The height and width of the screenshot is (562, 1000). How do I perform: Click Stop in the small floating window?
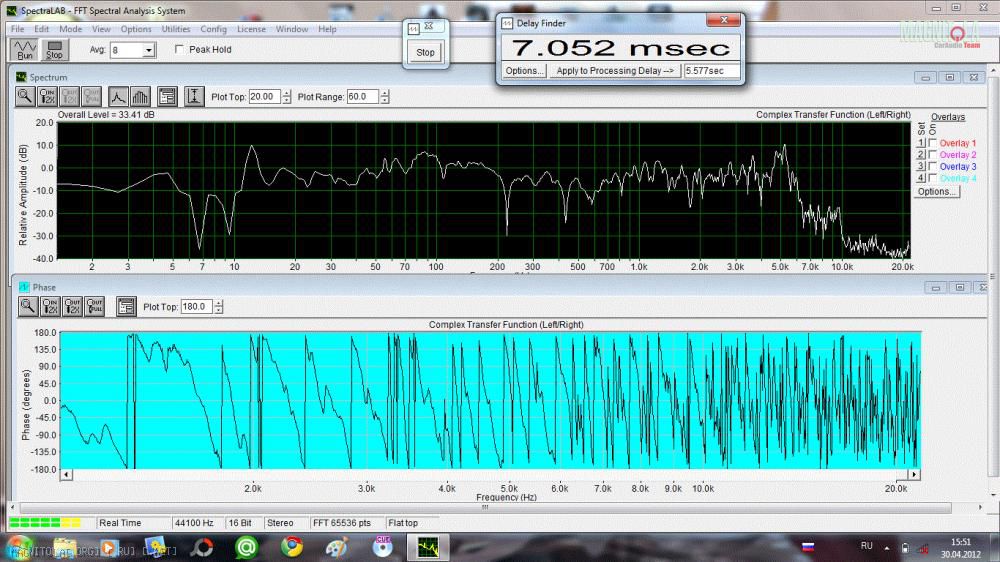(x=425, y=52)
